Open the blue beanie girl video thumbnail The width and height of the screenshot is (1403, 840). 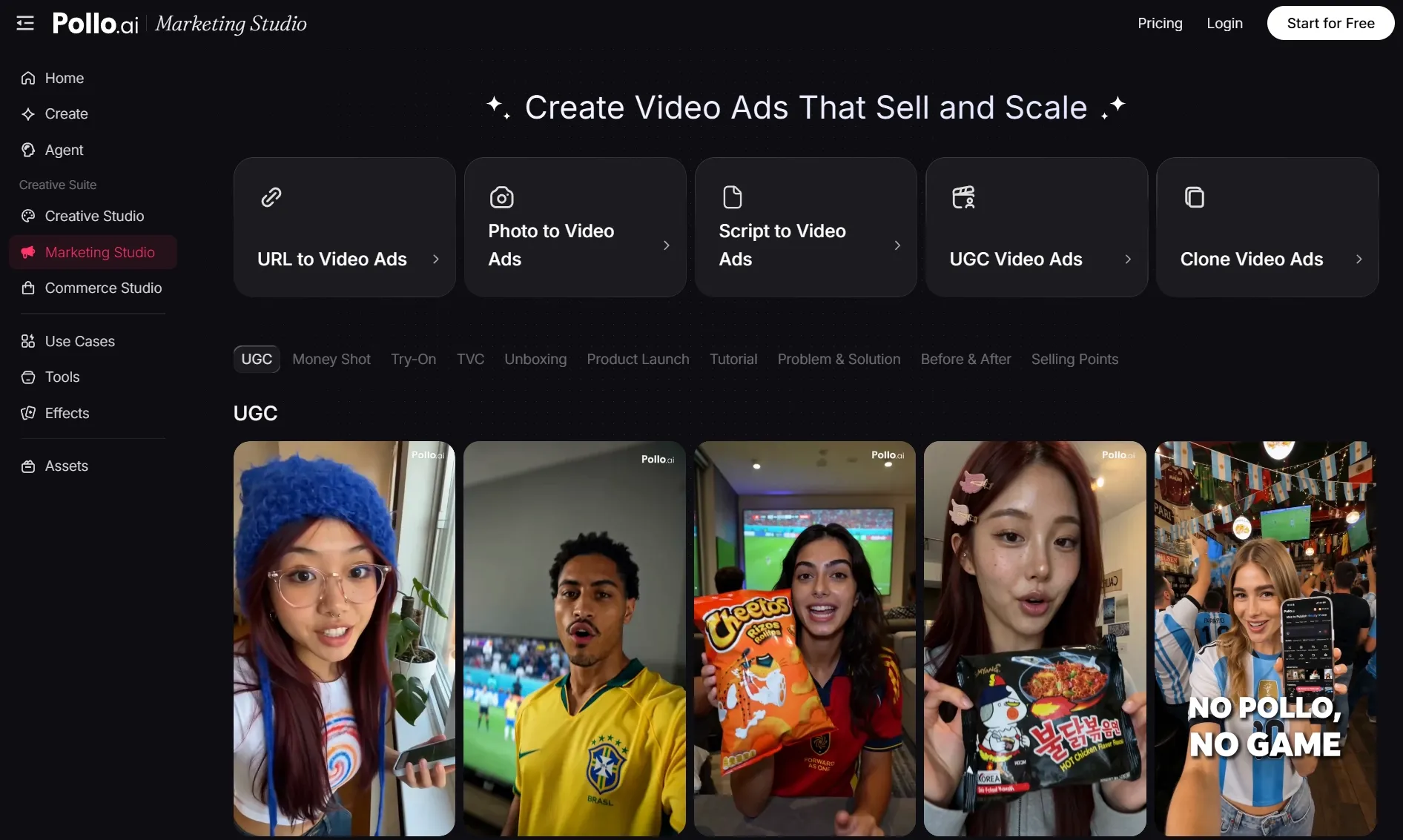(x=344, y=639)
